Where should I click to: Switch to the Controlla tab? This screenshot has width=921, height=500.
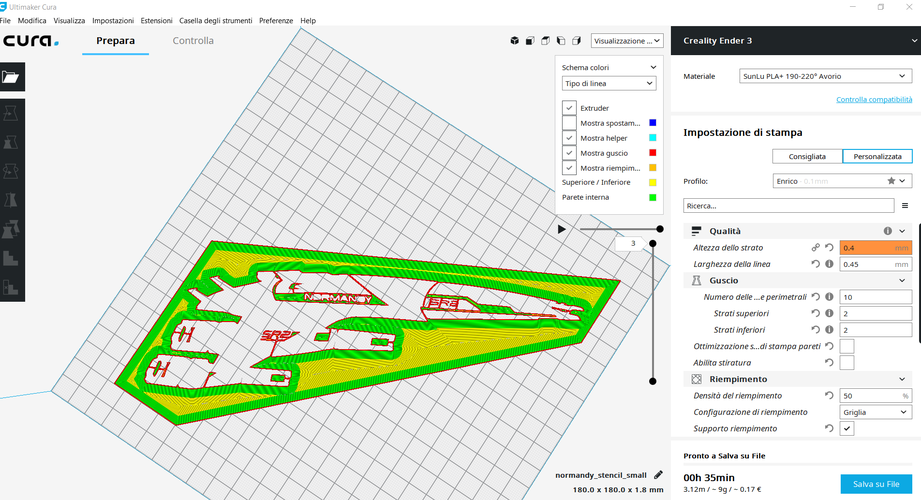[x=193, y=41]
